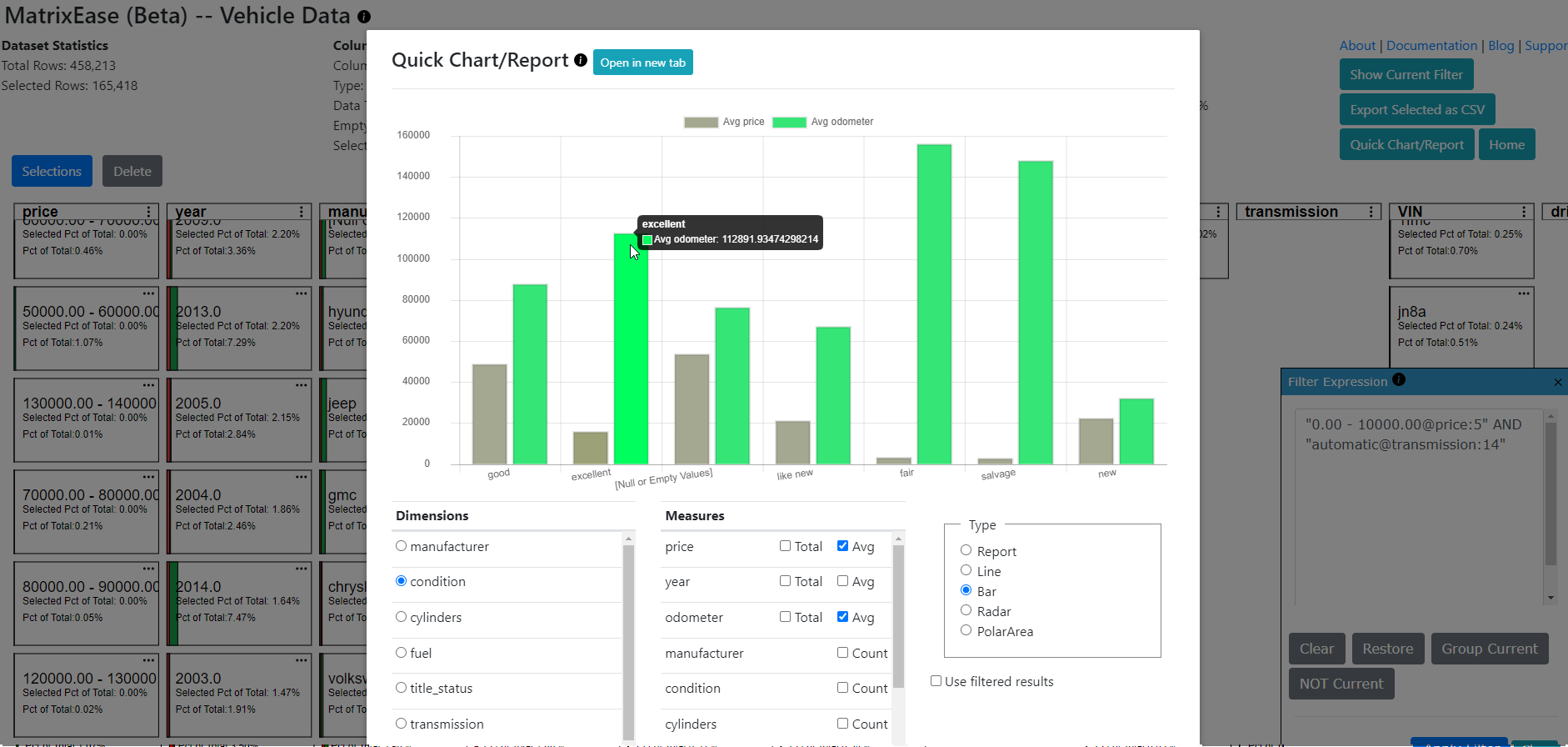The image size is (1568, 747).
Task: Click Filter Expression info icon
Action: pyautogui.click(x=1399, y=380)
